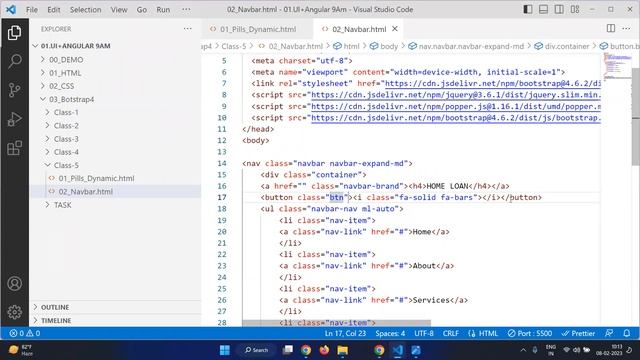
Task: Click the feedback icon in status bar
Action: [609, 333]
